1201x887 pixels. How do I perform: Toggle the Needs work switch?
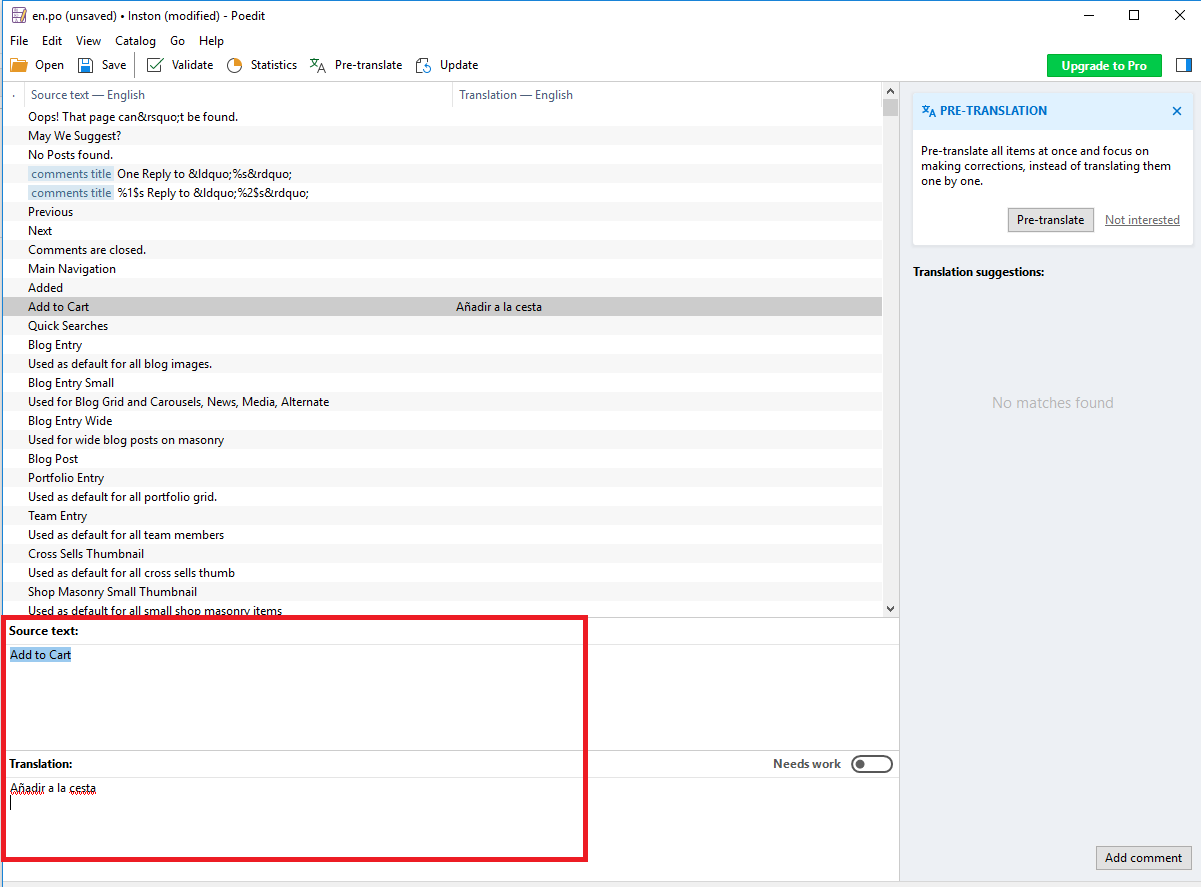(871, 764)
